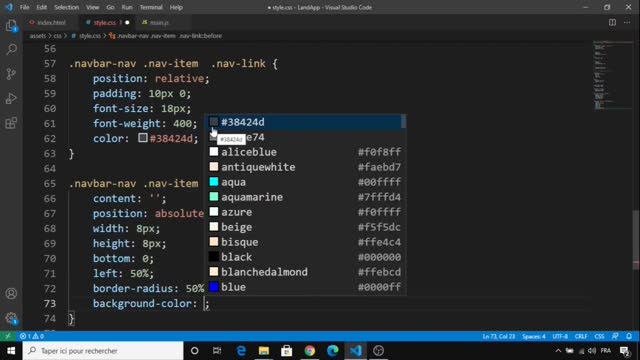Select the #38424d color suggestion

click(304, 122)
